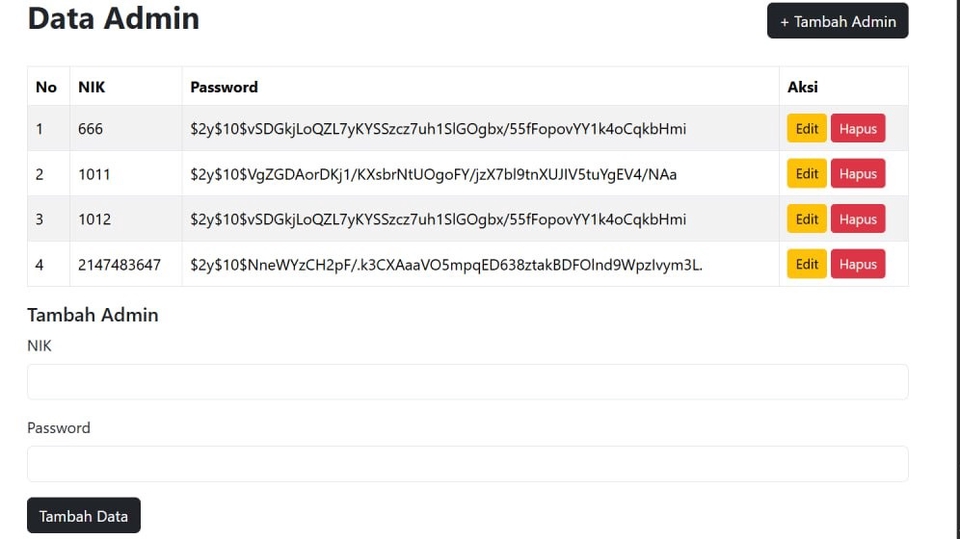The height and width of the screenshot is (539, 960).
Task: Select the password hash in row 2
Action: point(433,175)
